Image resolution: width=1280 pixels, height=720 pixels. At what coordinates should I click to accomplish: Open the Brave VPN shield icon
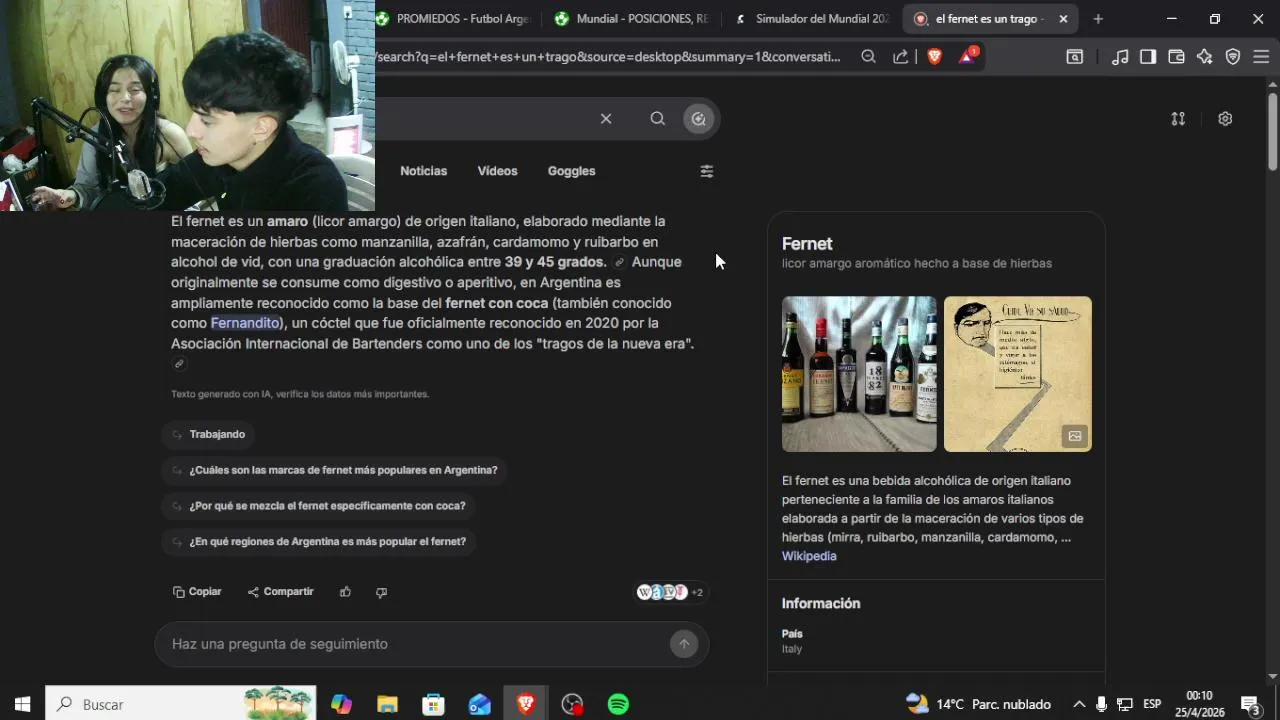point(1233,57)
